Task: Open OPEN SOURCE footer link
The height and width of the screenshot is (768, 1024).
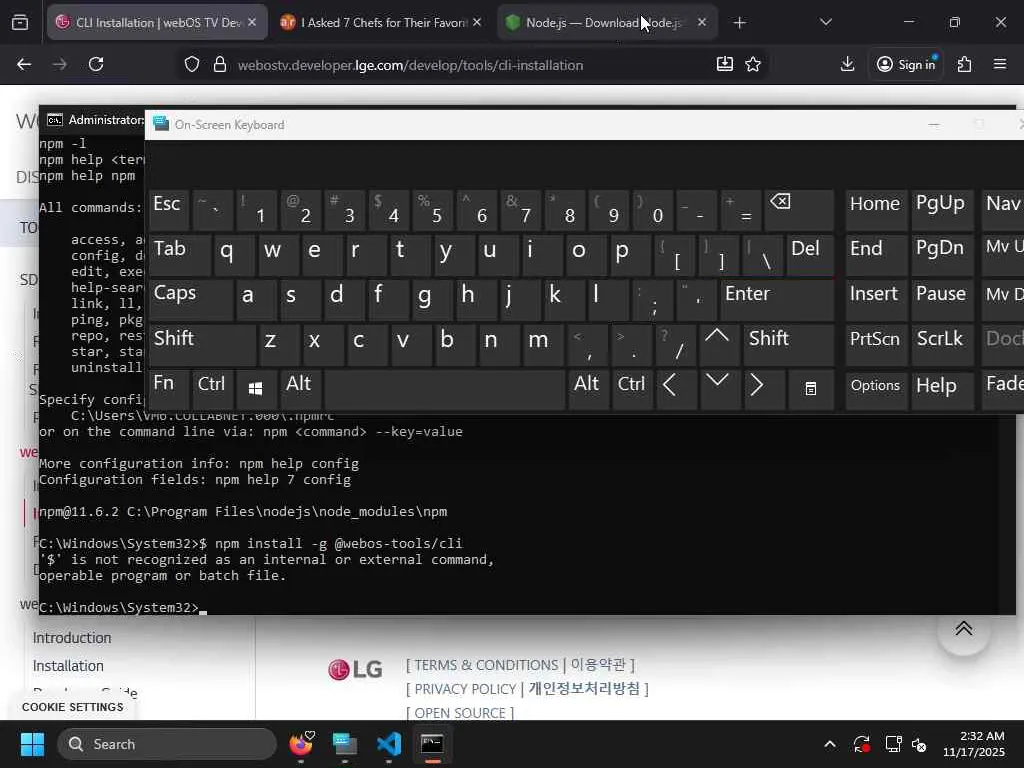Action: (x=460, y=712)
